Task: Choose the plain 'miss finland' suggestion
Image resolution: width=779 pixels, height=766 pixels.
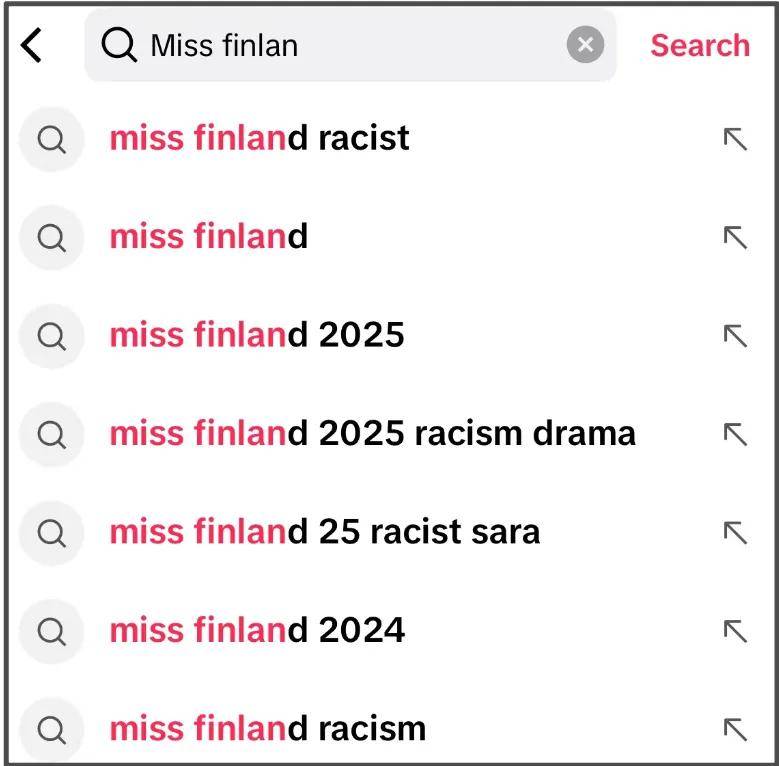Action: (208, 237)
